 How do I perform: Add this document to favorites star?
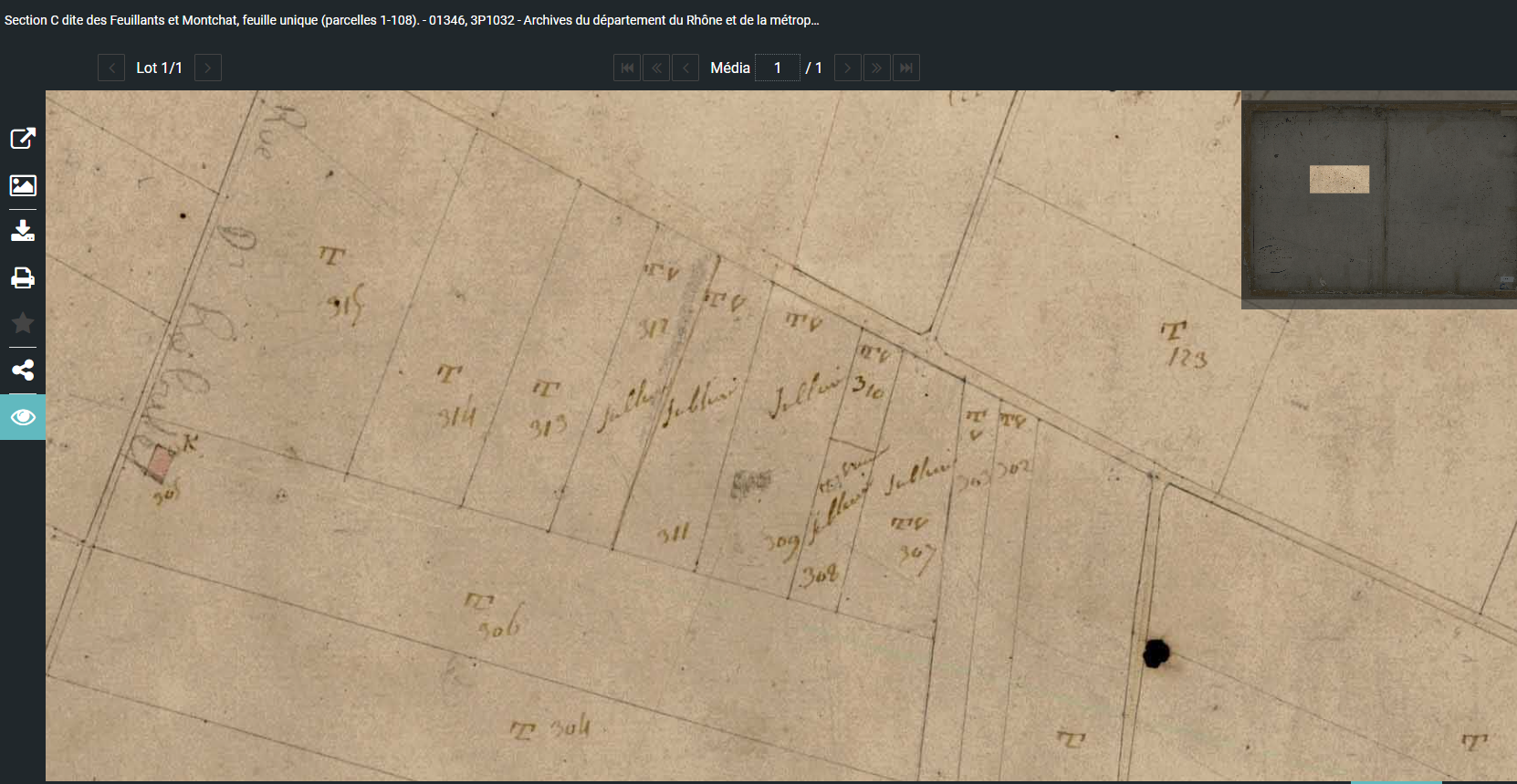point(23,323)
